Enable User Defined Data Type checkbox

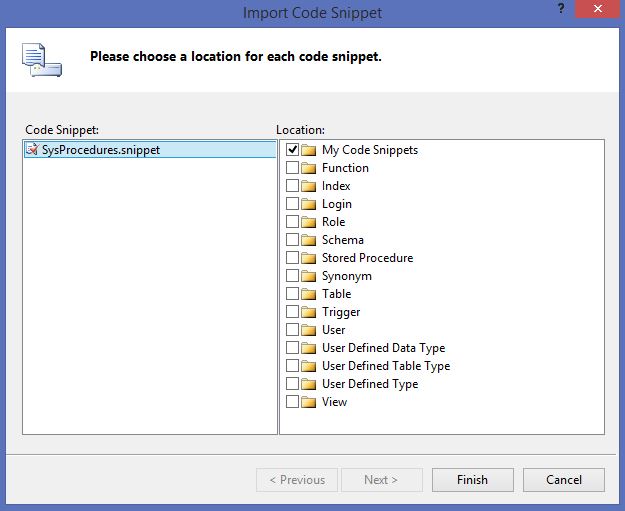pyautogui.click(x=292, y=348)
